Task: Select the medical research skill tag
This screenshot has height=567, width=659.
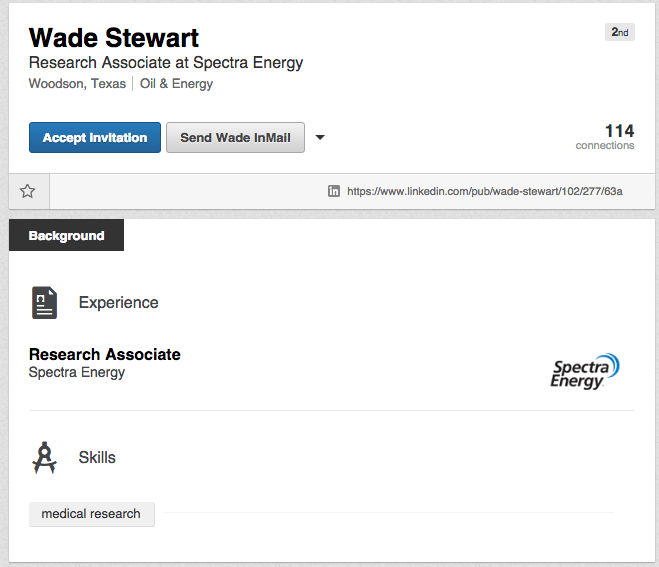Action: pyautogui.click(x=91, y=514)
